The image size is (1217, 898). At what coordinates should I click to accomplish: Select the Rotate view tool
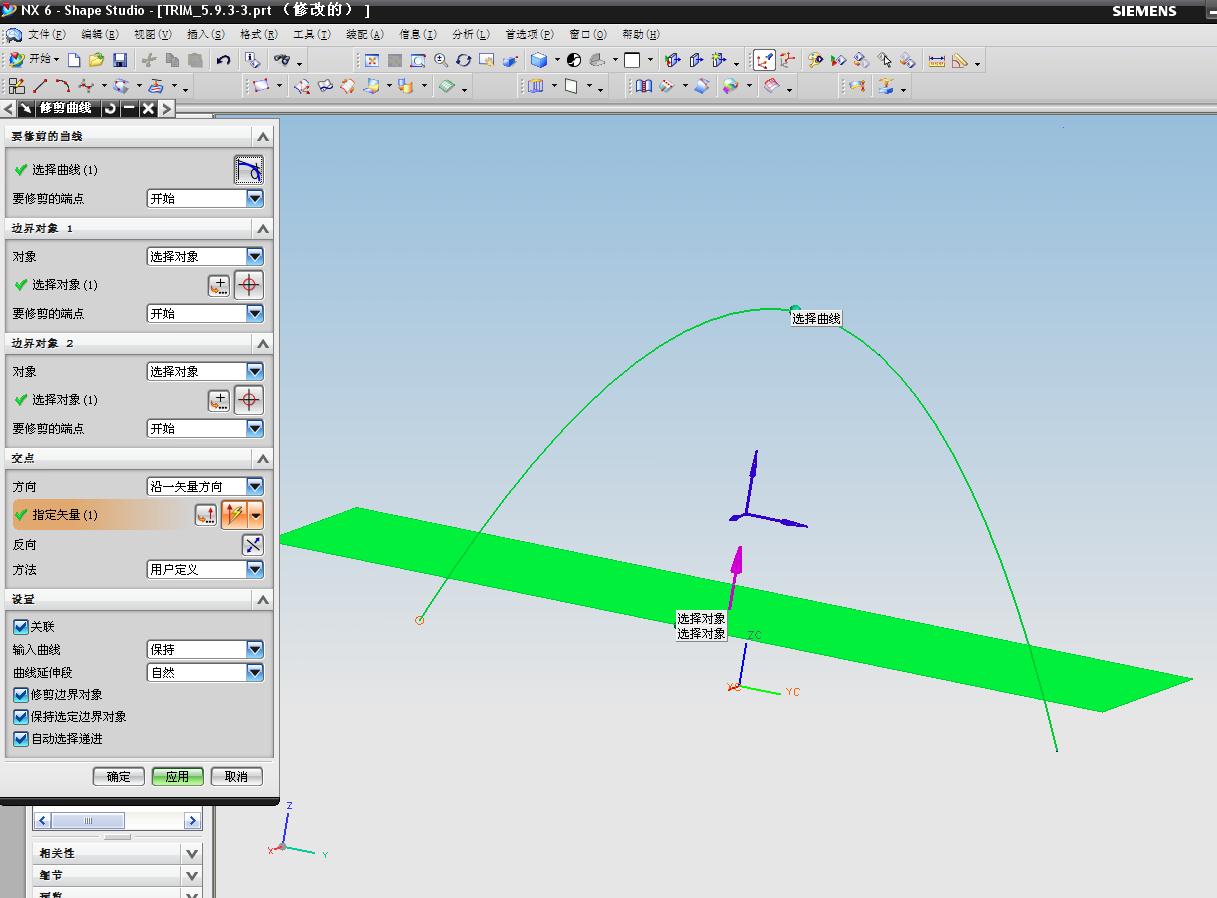pyautogui.click(x=464, y=60)
